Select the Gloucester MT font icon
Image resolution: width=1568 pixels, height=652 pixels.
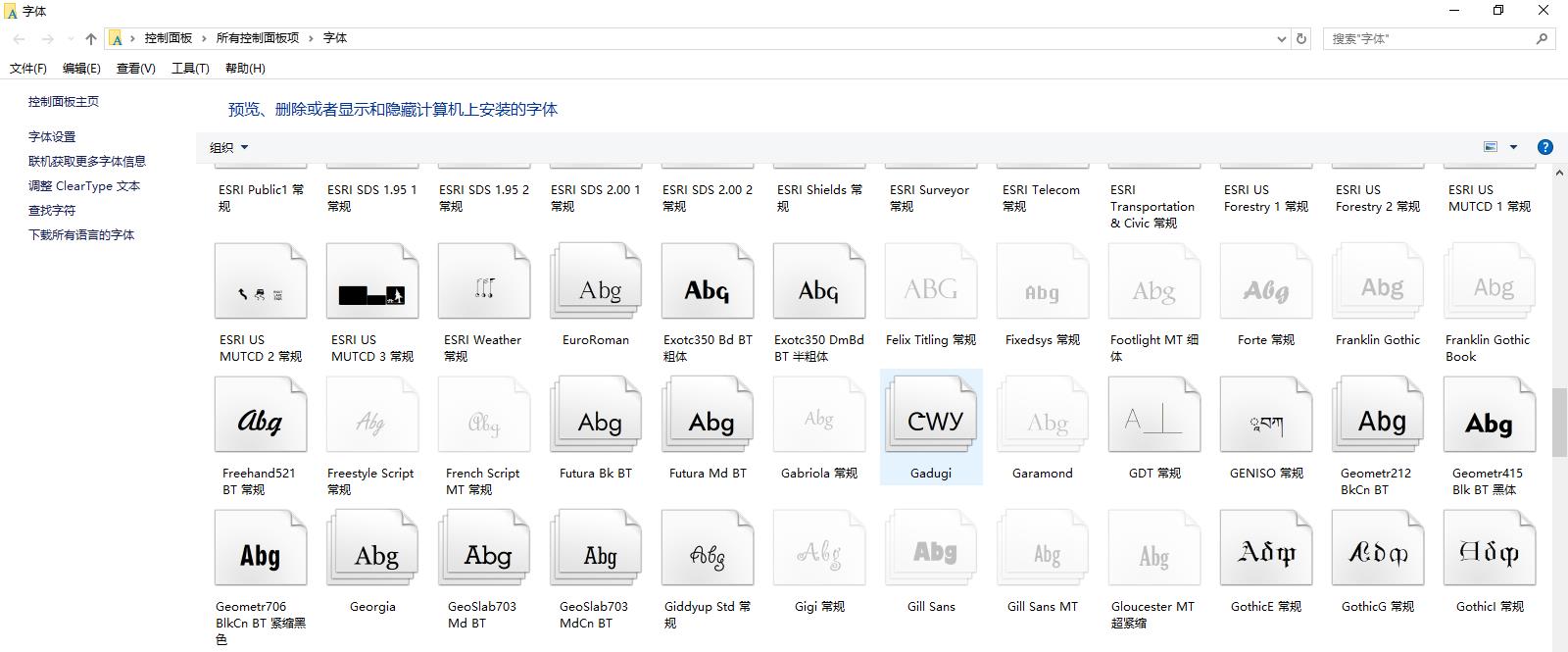[x=1154, y=549]
